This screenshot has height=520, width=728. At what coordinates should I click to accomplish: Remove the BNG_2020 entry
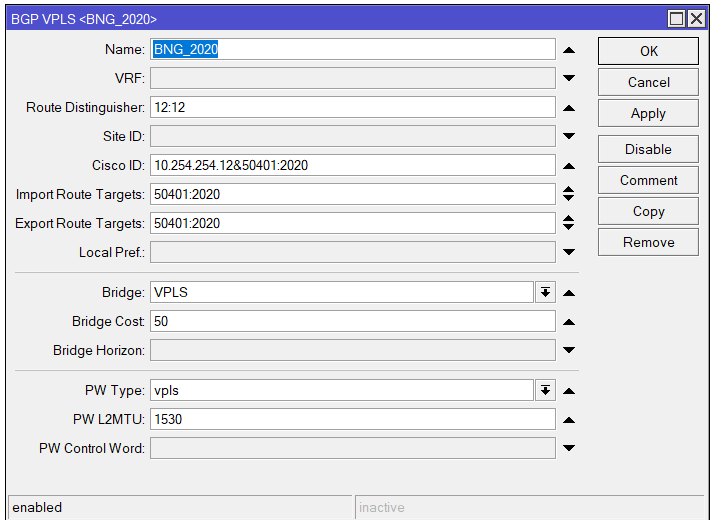click(x=648, y=242)
